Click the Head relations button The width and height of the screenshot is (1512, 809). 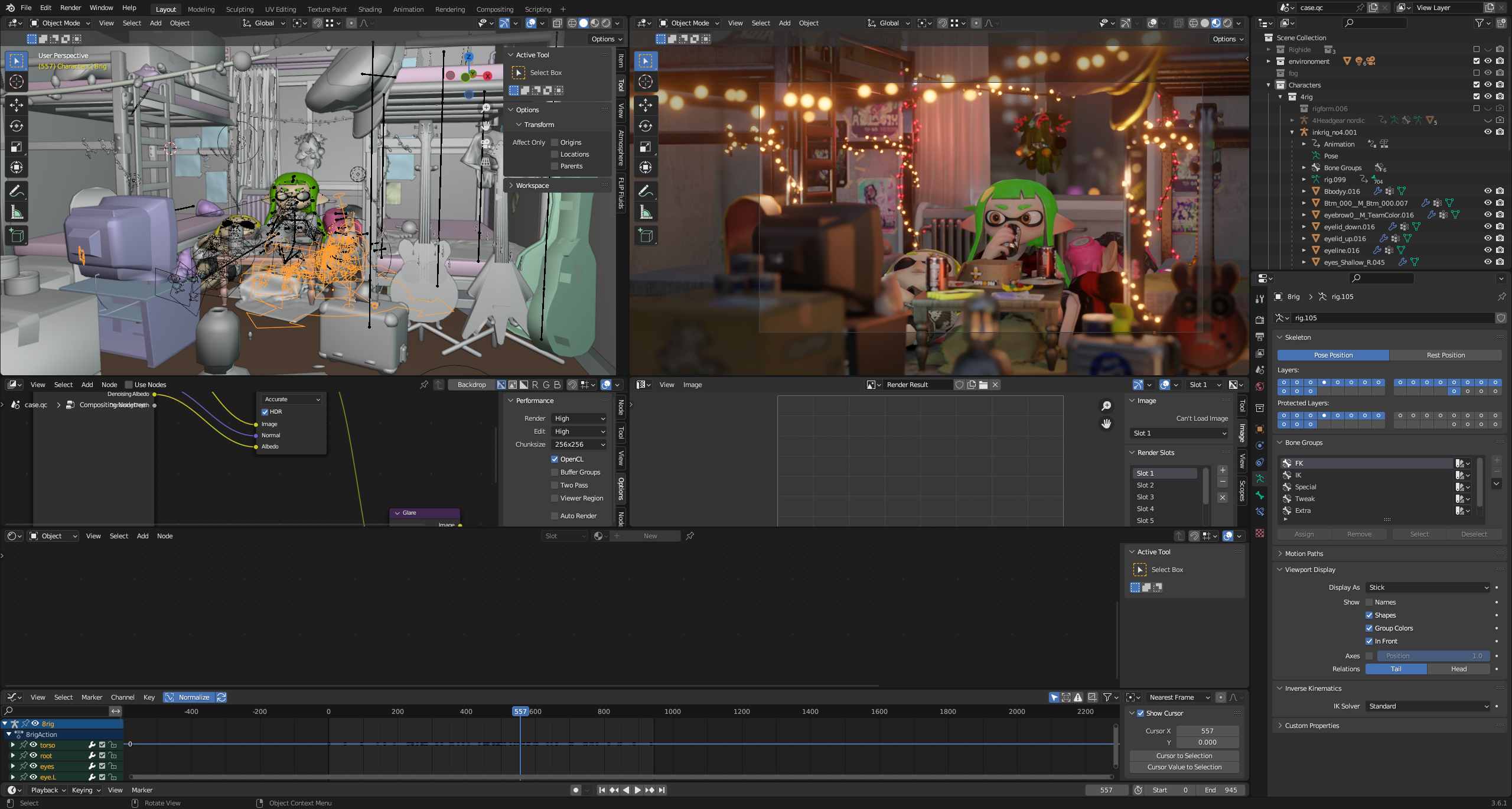coord(1458,669)
